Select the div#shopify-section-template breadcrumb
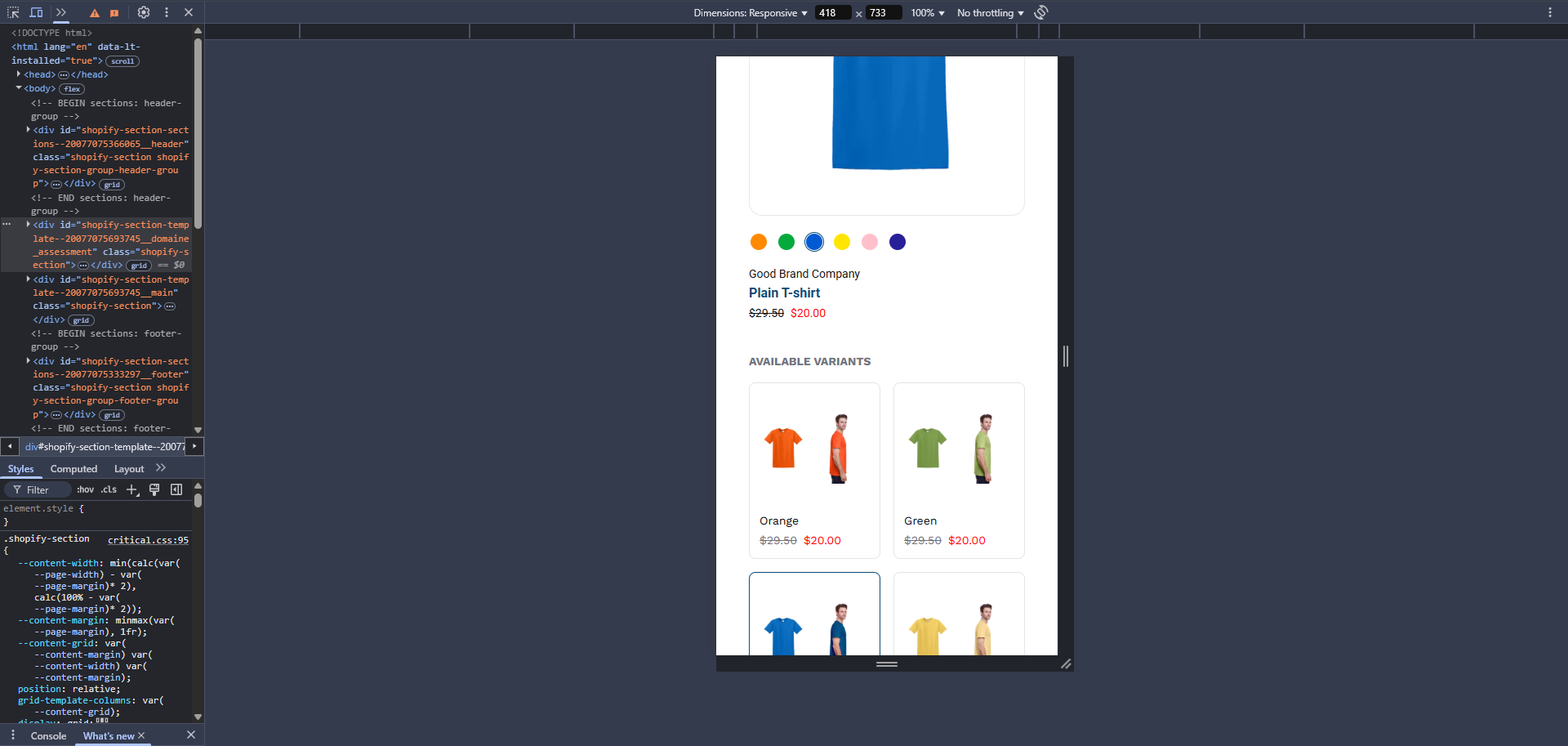 (105, 447)
